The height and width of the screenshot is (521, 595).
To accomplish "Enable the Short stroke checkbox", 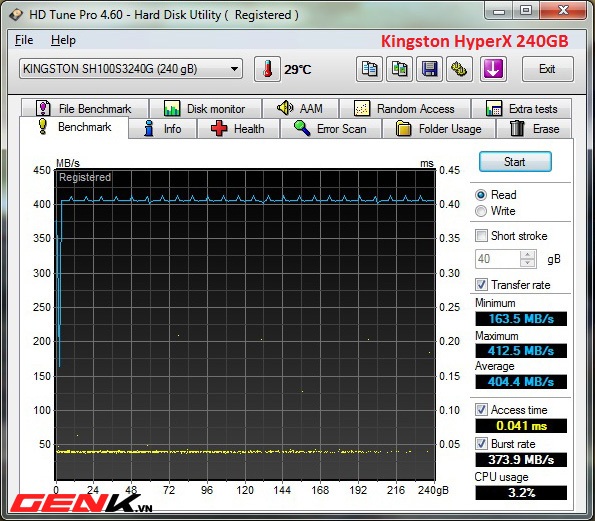I will pyautogui.click(x=482, y=235).
